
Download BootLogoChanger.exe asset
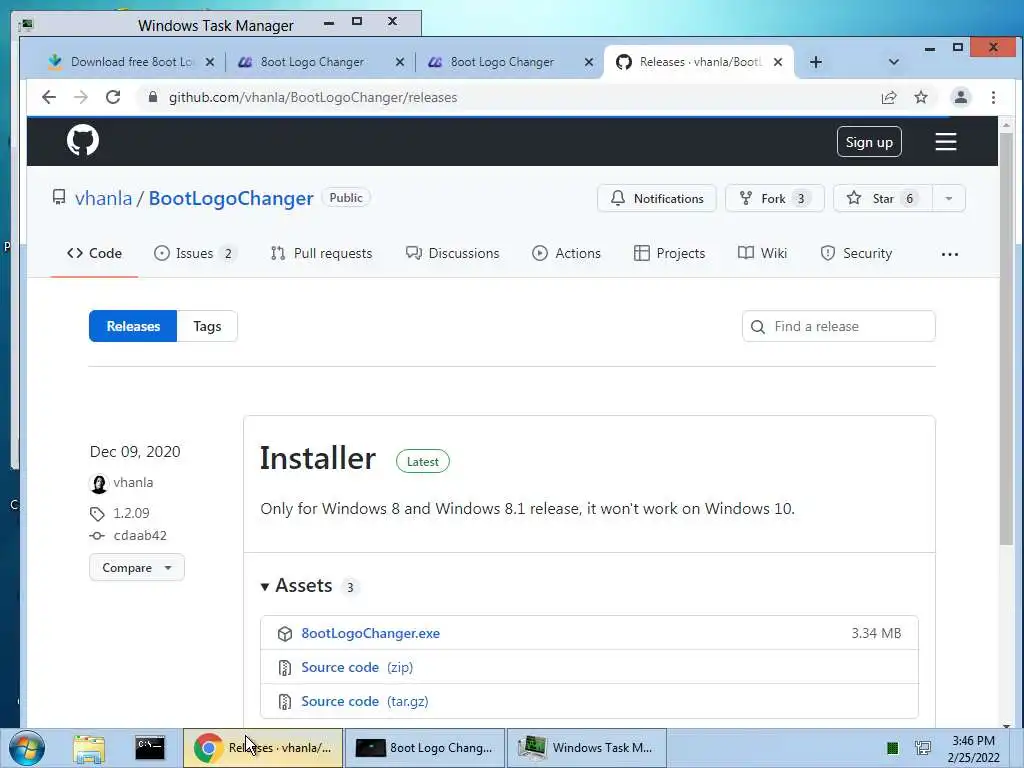pyautogui.click(x=370, y=633)
